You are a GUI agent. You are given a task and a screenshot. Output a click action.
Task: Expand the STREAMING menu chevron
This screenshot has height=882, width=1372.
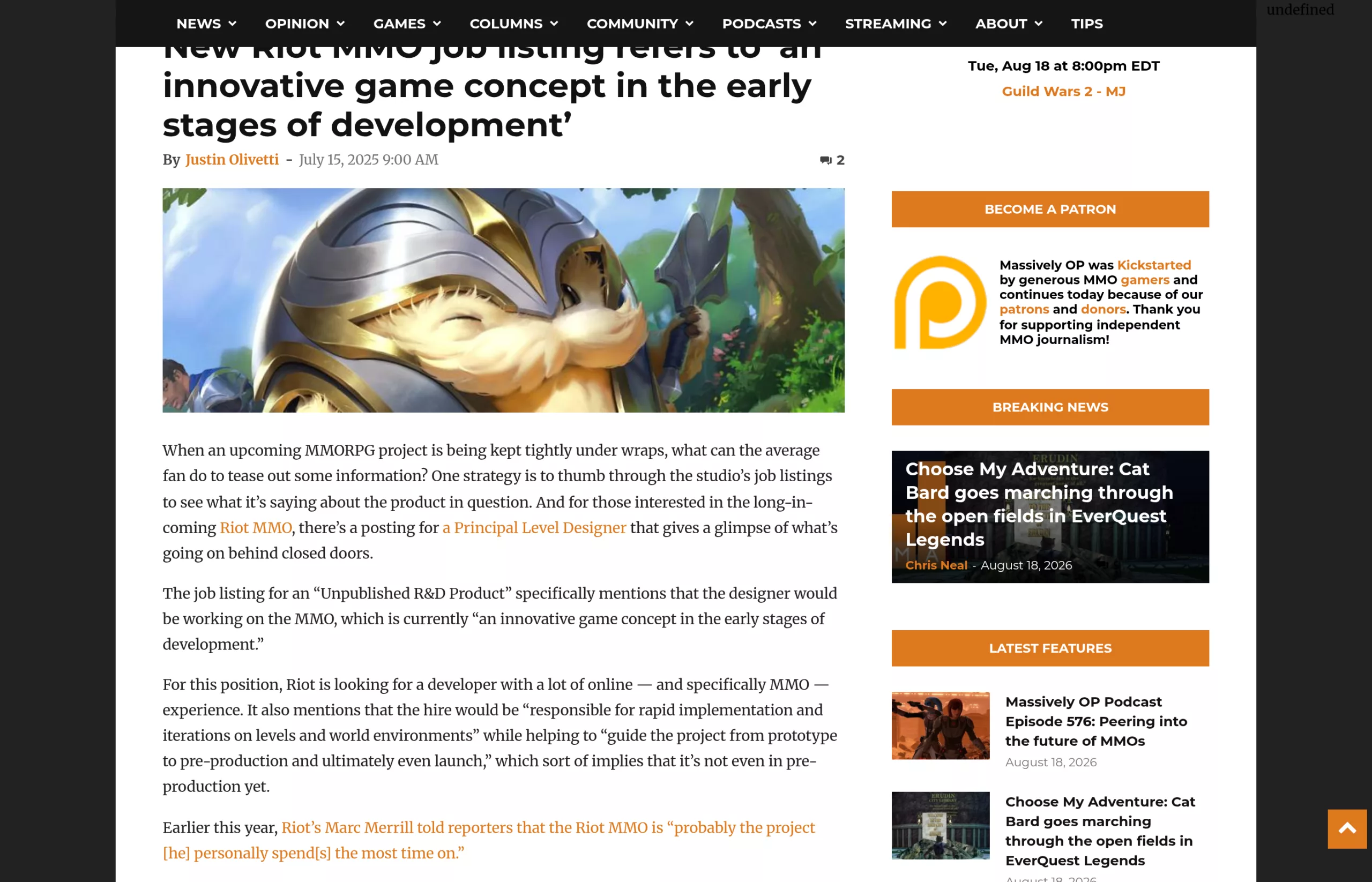tap(942, 24)
